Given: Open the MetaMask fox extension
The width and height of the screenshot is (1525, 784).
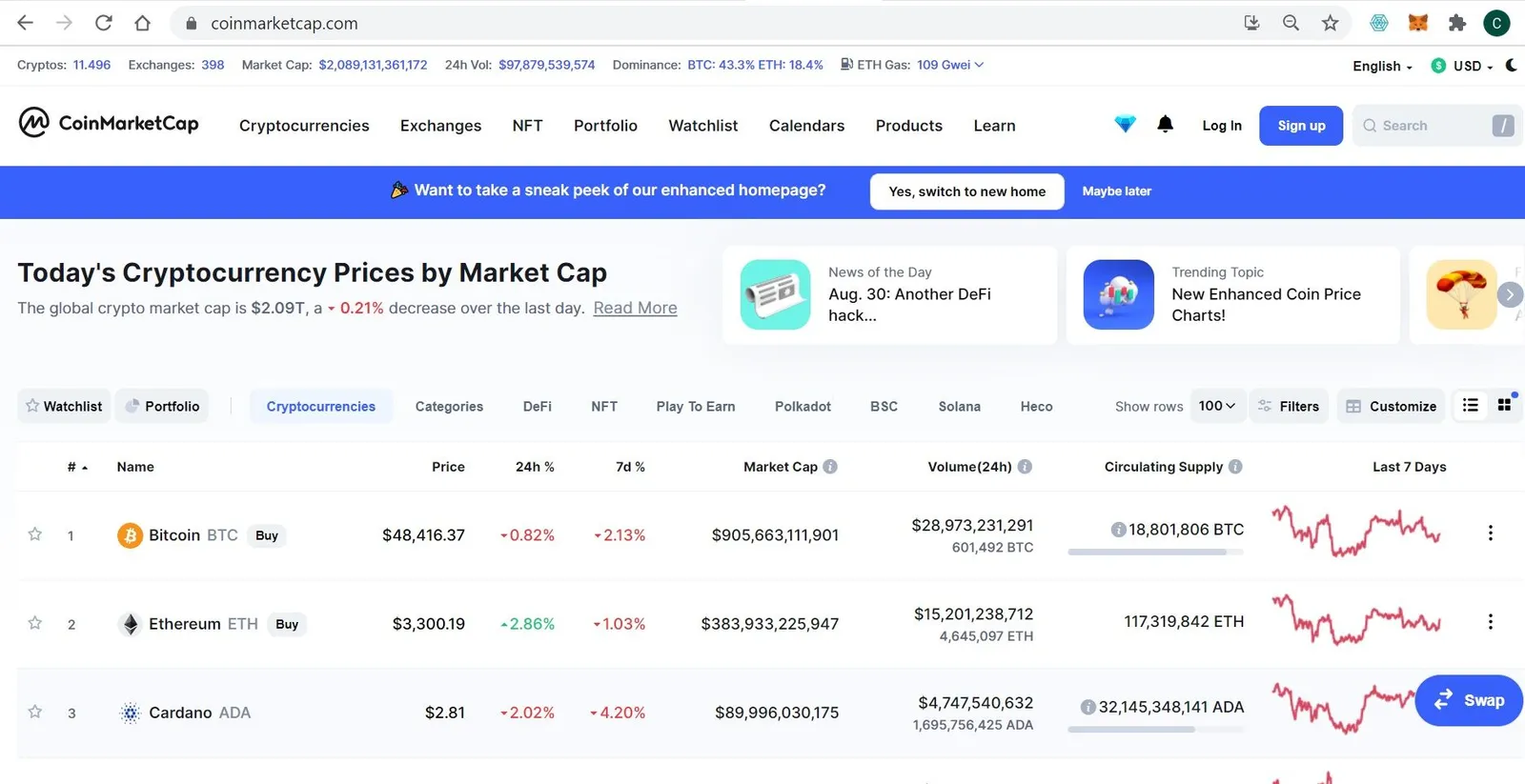Looking at the screenshot, I should pyautogui.click(x=1418, y=23).
